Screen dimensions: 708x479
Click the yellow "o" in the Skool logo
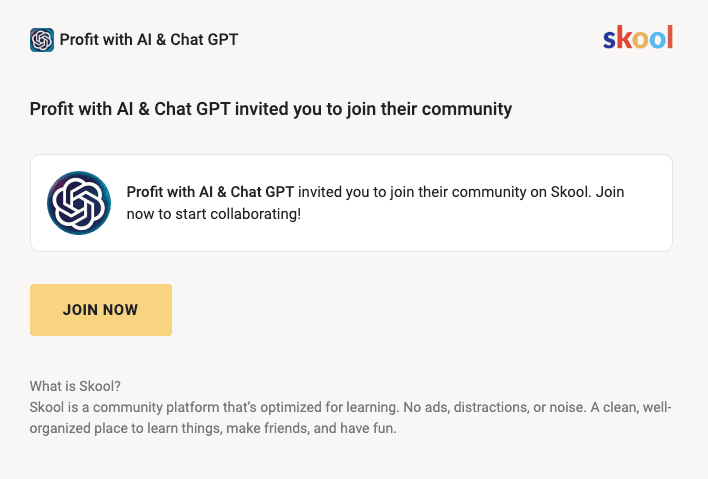click(638, 40)
